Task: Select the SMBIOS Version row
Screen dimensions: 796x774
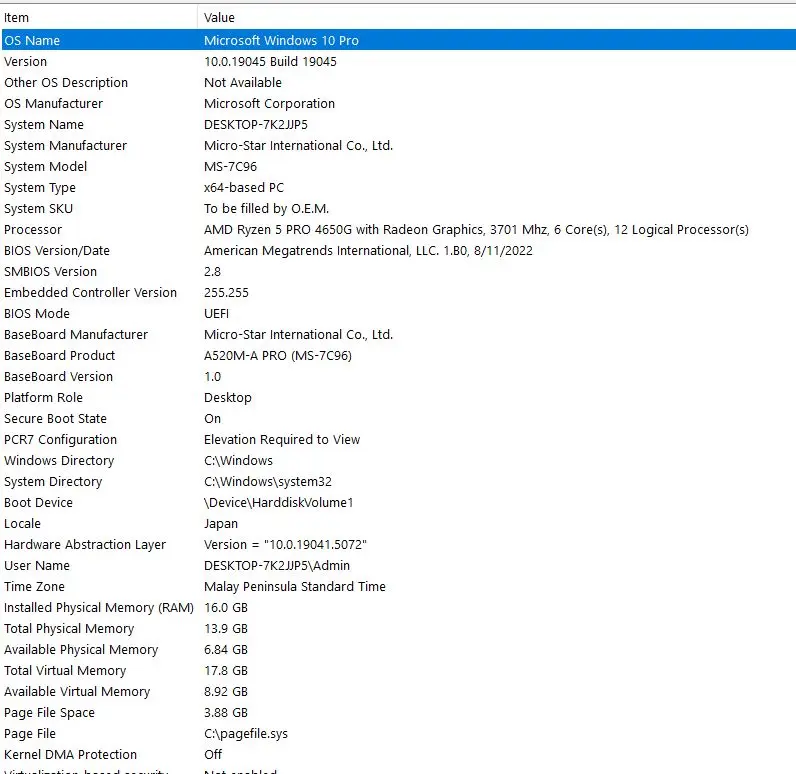Action: [x=398, y=272]
